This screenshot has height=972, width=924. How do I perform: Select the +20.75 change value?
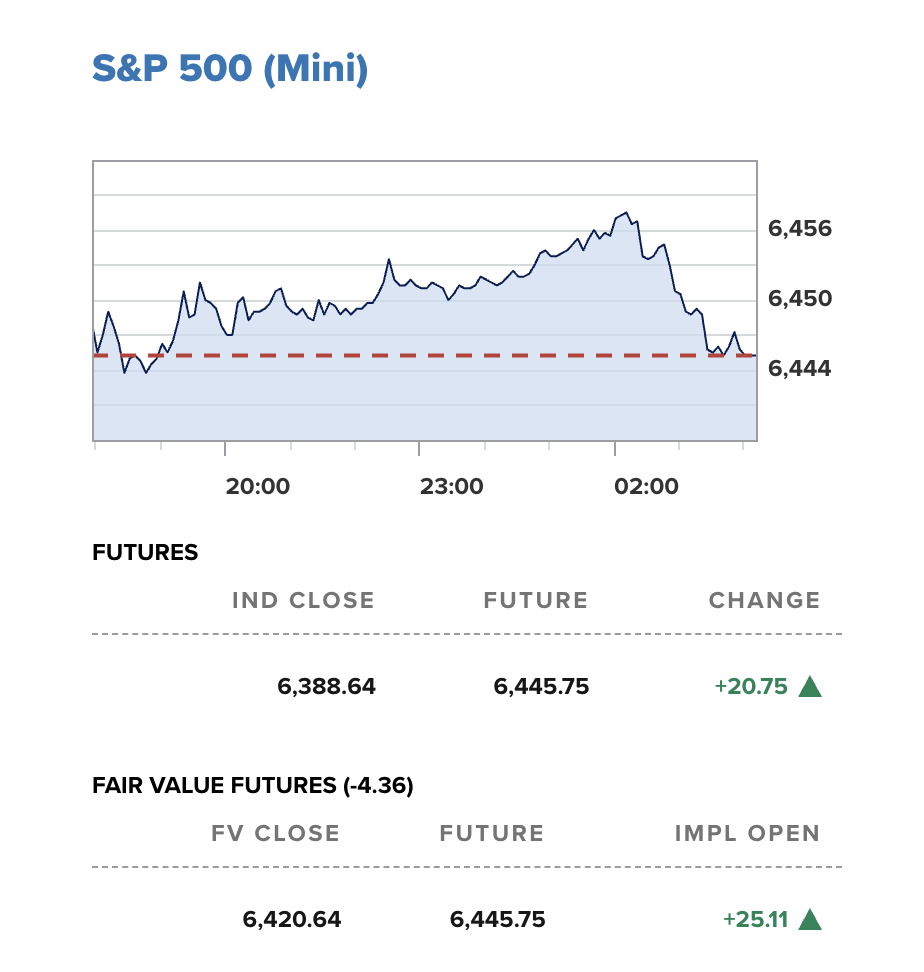tap(750, 687)
